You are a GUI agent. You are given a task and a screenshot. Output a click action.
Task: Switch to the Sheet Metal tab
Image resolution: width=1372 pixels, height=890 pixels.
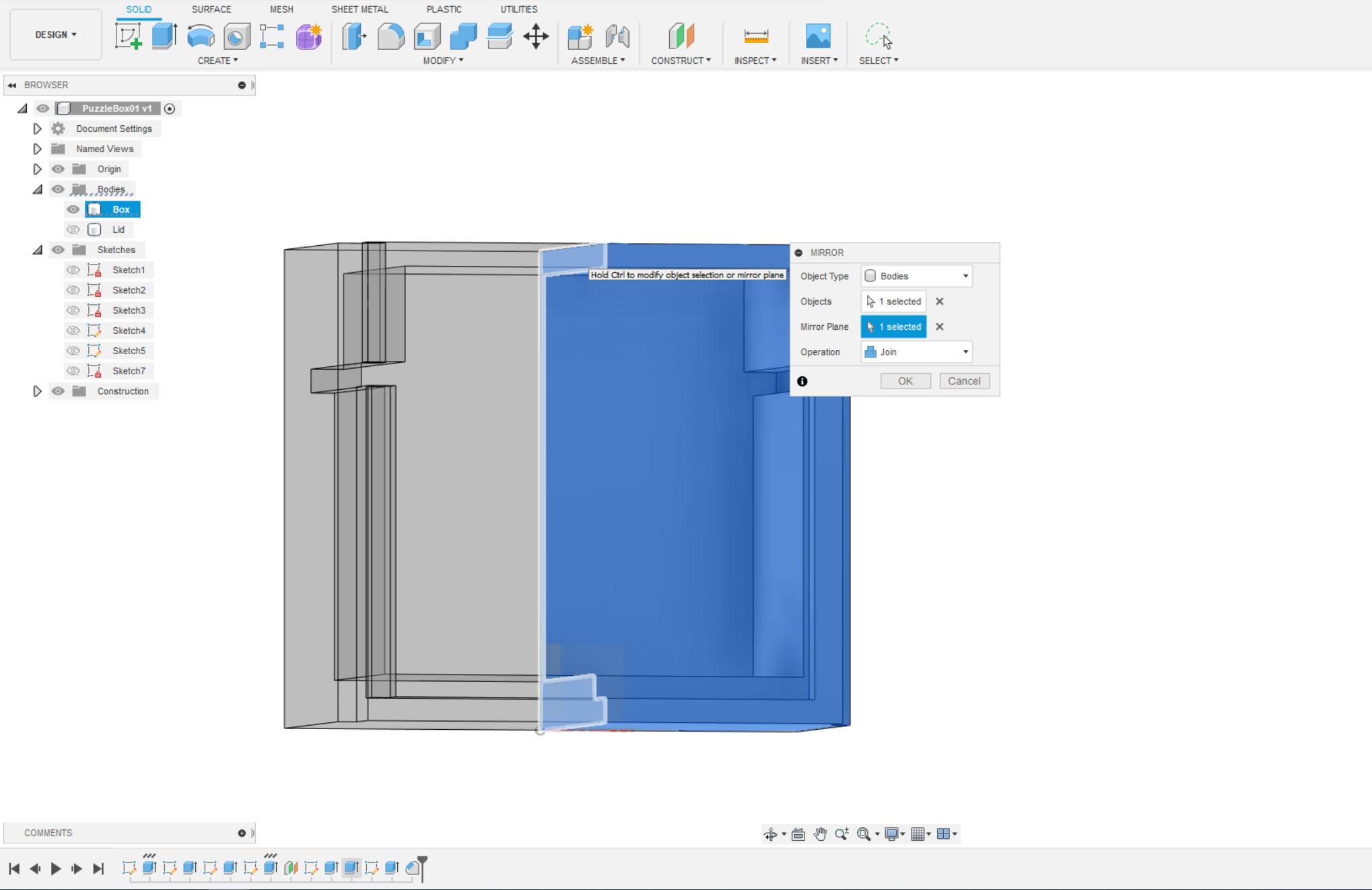(x=359, y=9)
